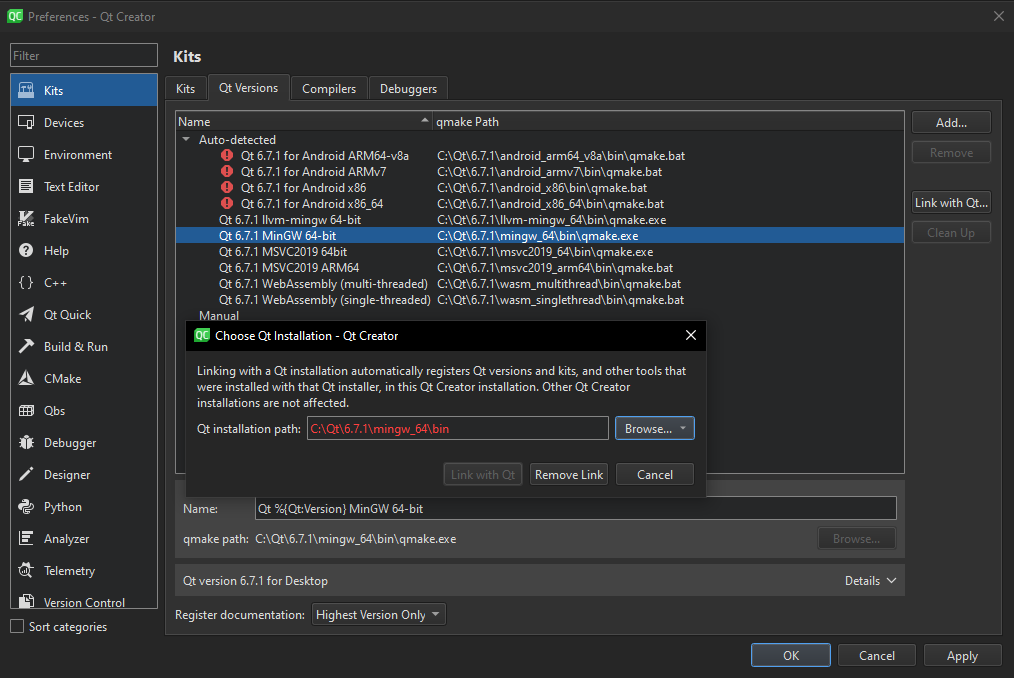Collapse the Auto-detected tree group
The width and height of the screenshot is (1014, 678).
tap(186, 139)
